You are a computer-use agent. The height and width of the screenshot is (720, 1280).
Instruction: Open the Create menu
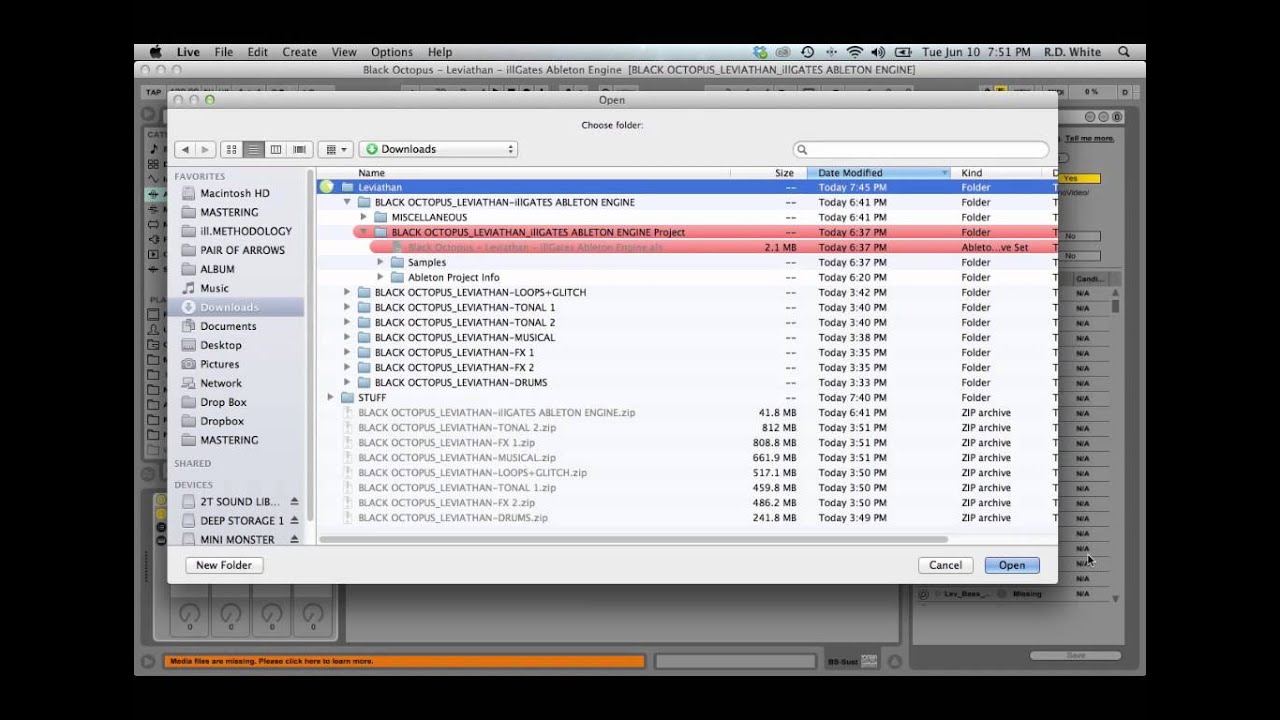[x=299, y=52]
